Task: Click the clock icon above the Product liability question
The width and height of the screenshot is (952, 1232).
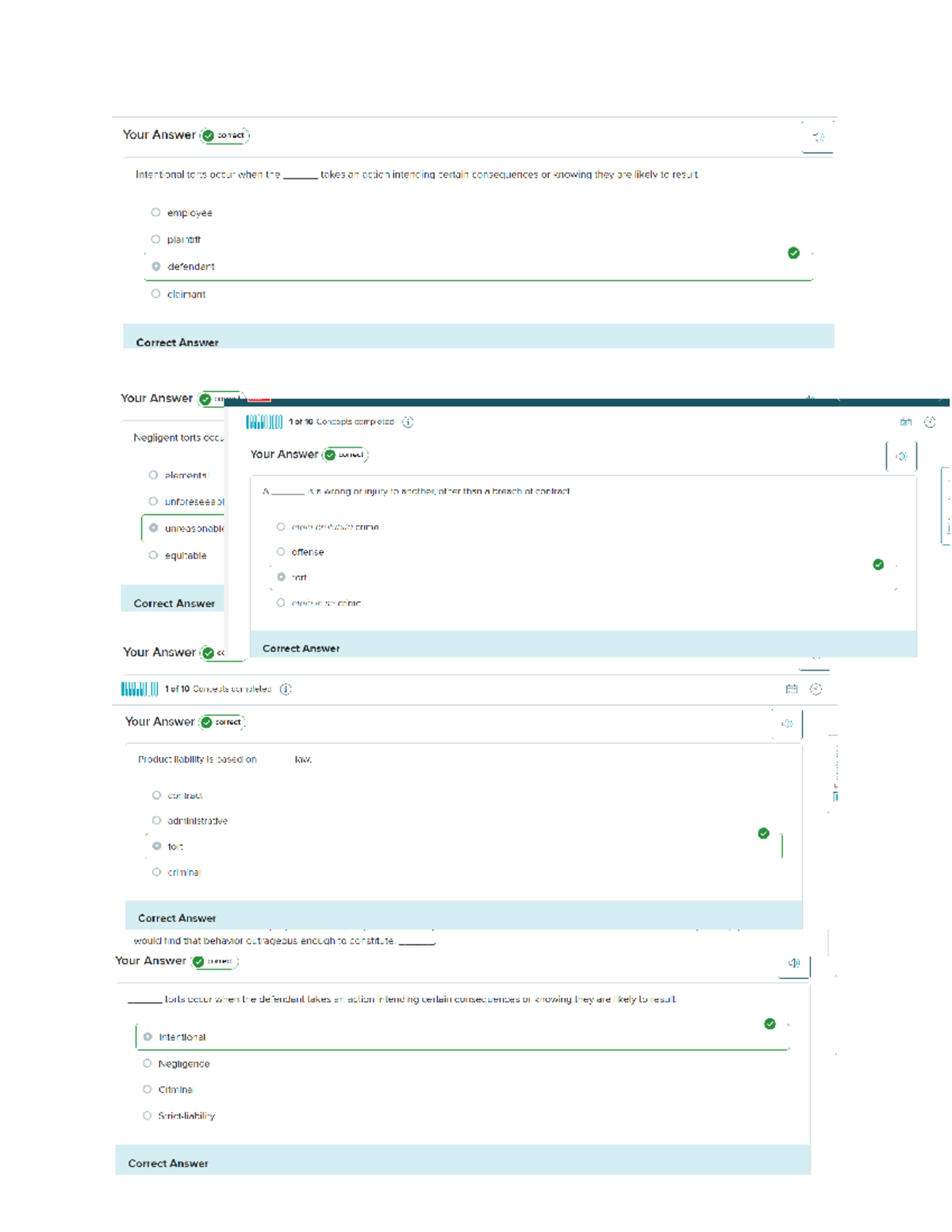Action: pos(816,689)
